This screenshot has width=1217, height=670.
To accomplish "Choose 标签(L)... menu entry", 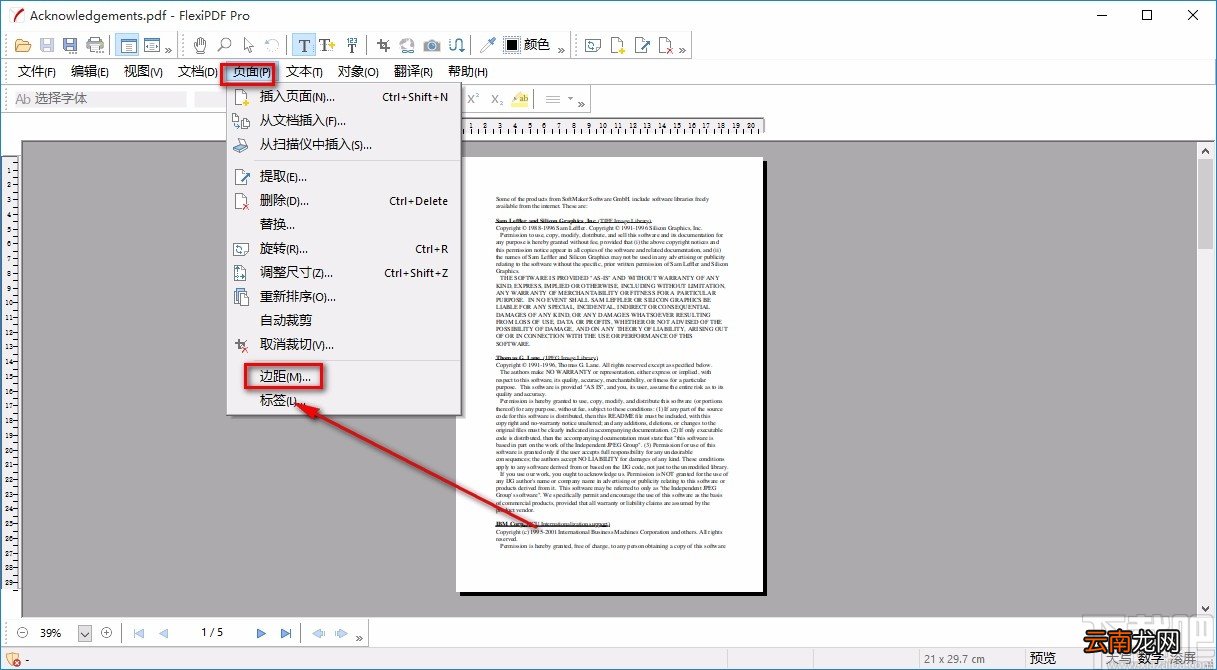I will click(343, 401).
